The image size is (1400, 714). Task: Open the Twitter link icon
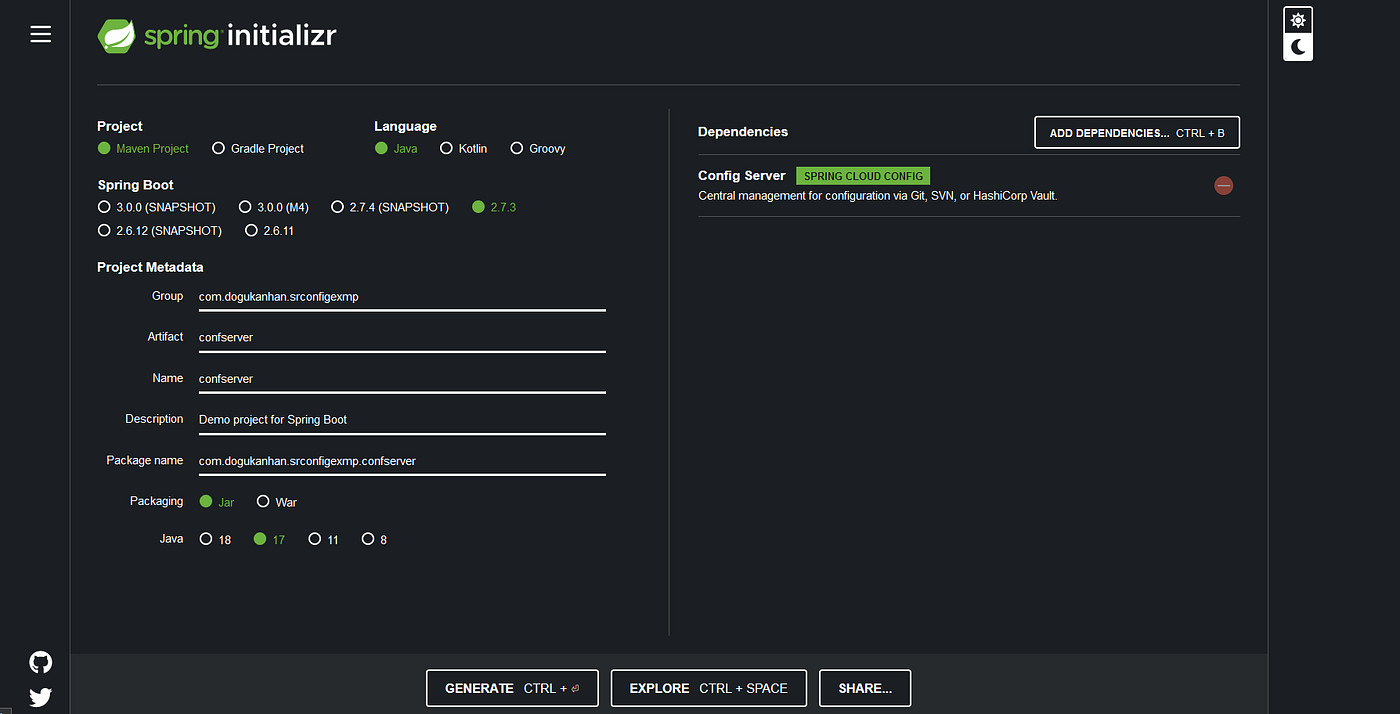coord(40,697)
